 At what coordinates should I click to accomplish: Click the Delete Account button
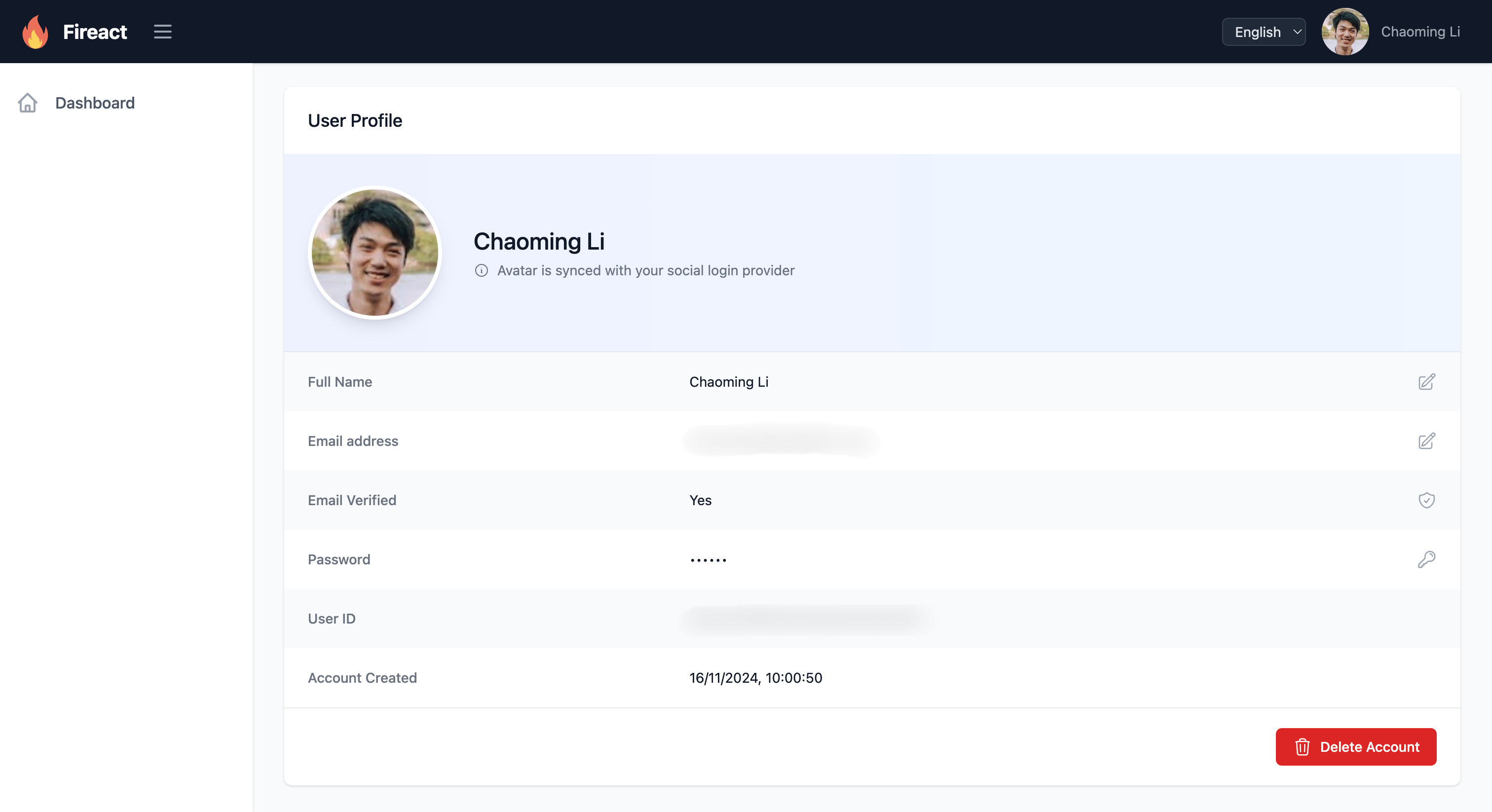pos(1356,746)
